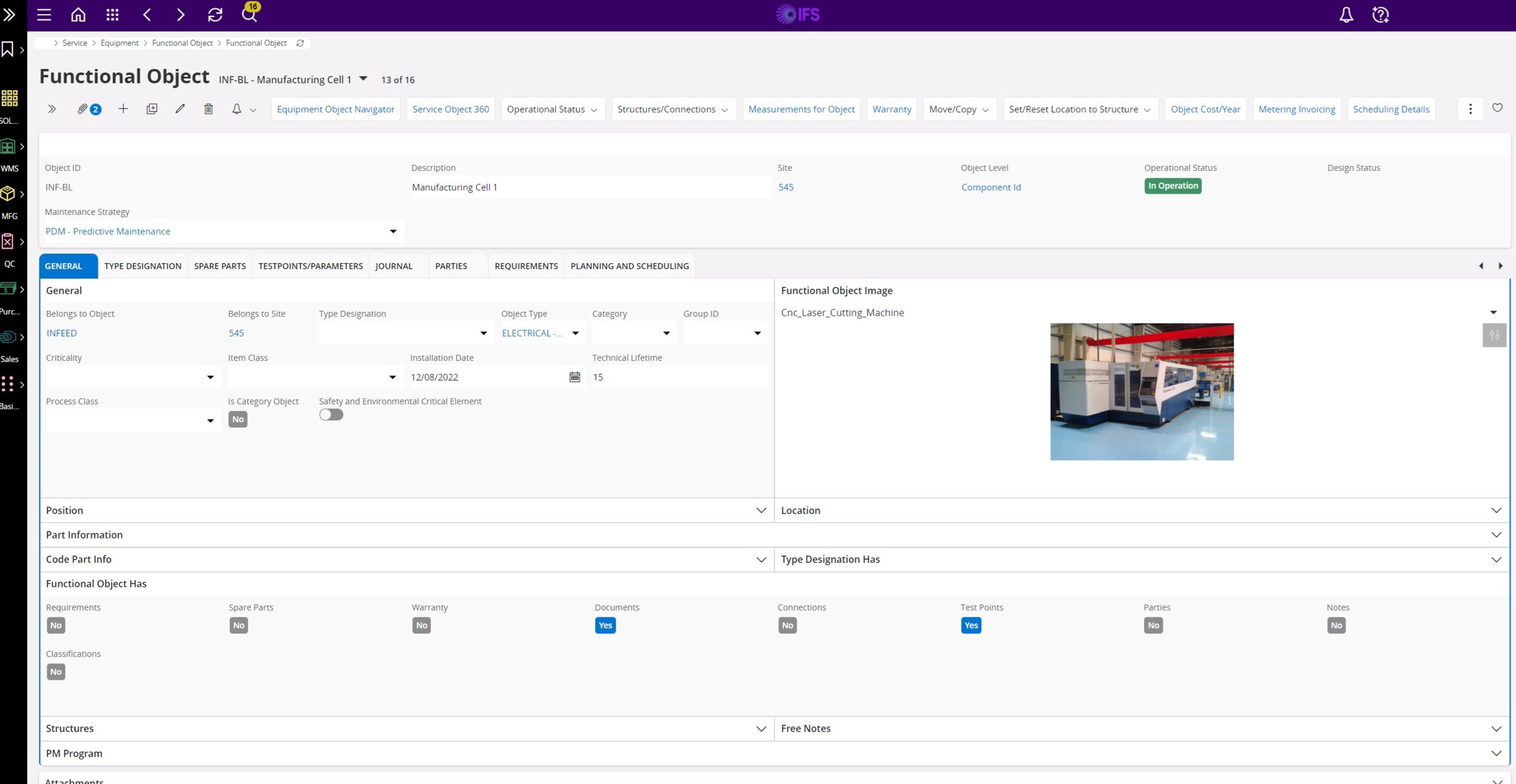The height and width of the screenshot is (784, 1516).
Task: Click the attachments paperclip icon
Action: 83,109
